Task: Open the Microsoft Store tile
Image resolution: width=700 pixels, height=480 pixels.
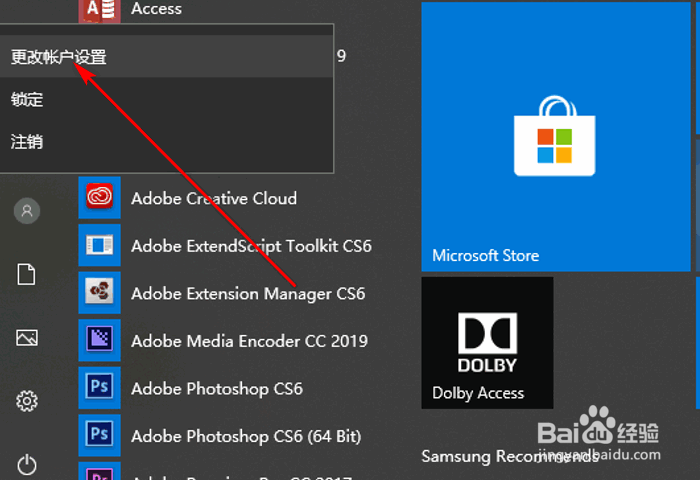Action: 555,136
